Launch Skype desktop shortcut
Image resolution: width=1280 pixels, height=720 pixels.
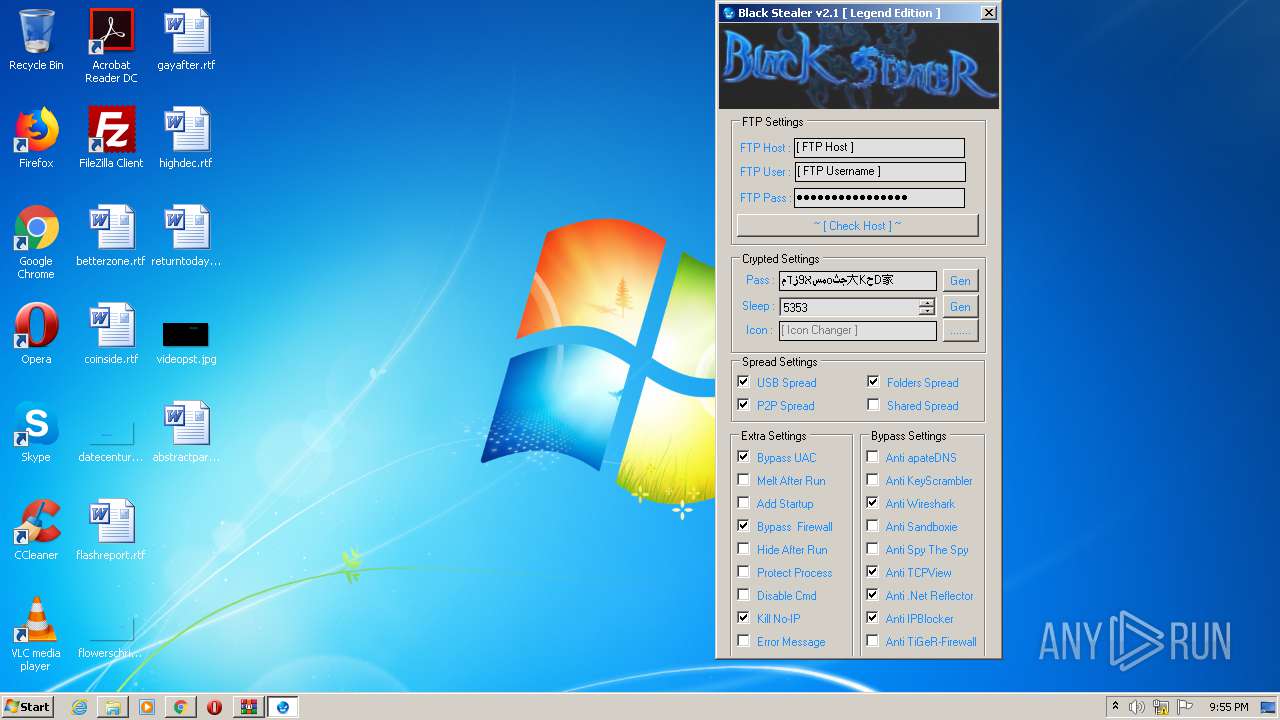(x=36, y=432)
